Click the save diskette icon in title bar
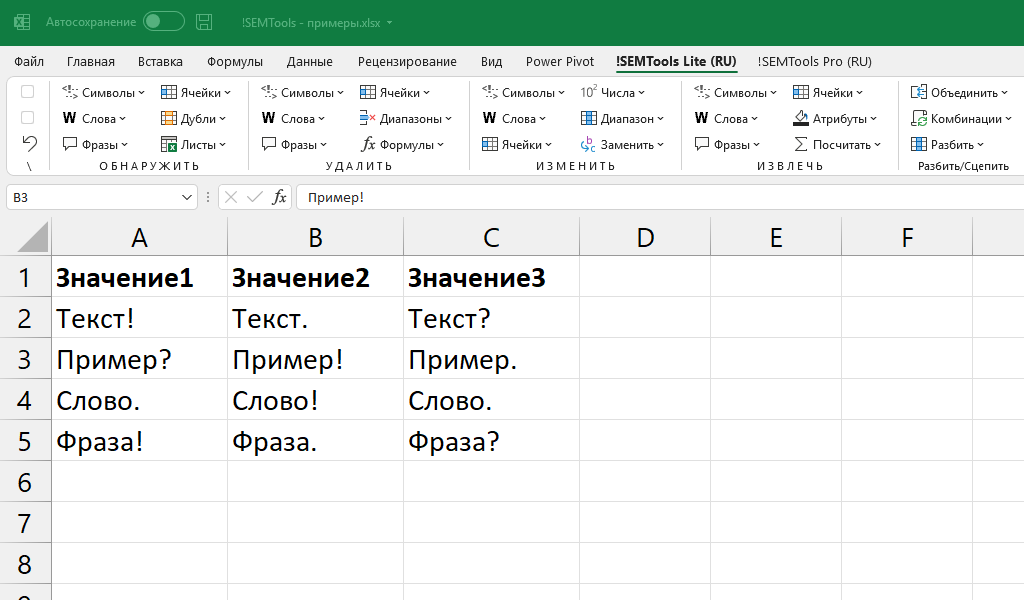Viewport: 1024px width, 600px height. tap(204, 22)
